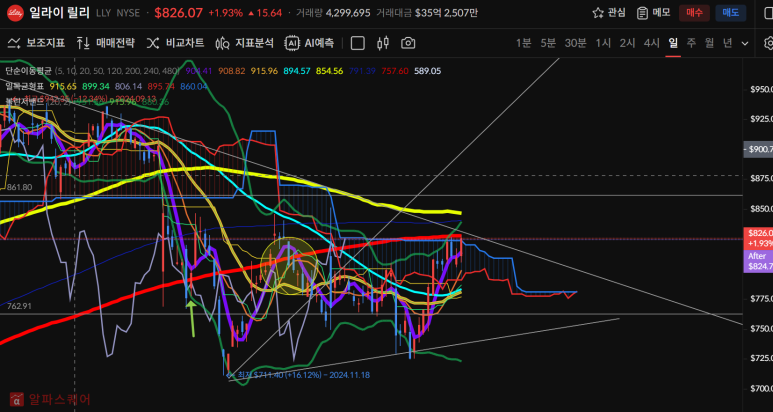Click the 861.80 horizontal line label

[20, 187]
